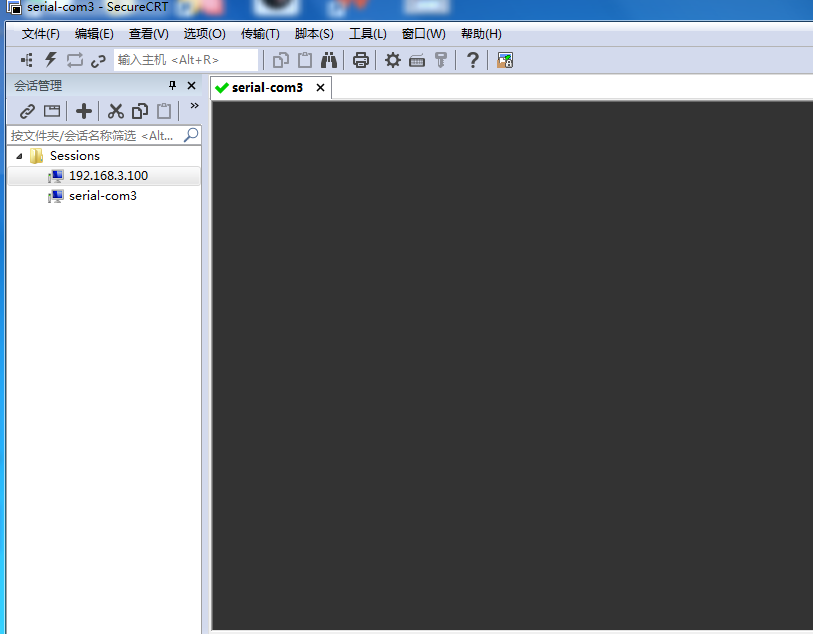
Task: Click the Public-Key Assistant key icon
Action: pos(441,60)
